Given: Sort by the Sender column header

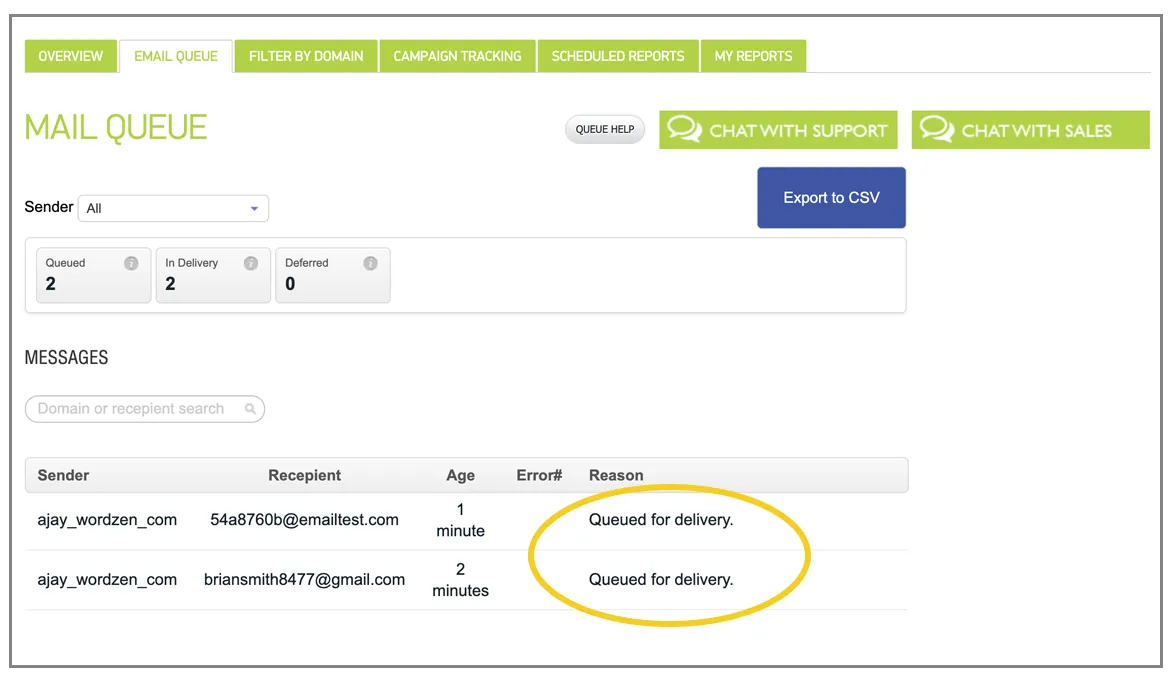Looking at the screenshot, I should [63, 475].
